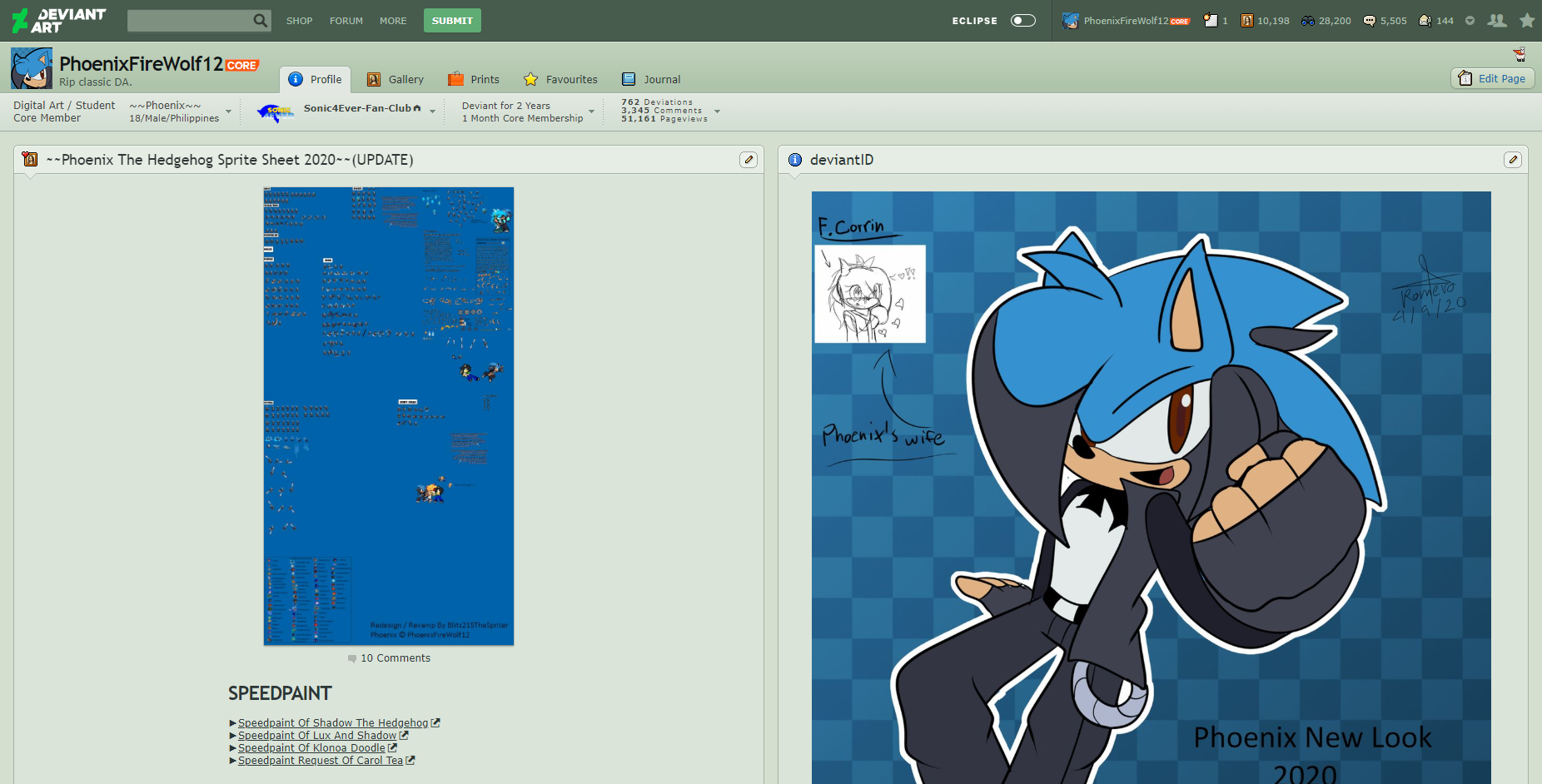Click the llama badge icon
This screenshot has width=1542, height=784.
[1520, 54]
